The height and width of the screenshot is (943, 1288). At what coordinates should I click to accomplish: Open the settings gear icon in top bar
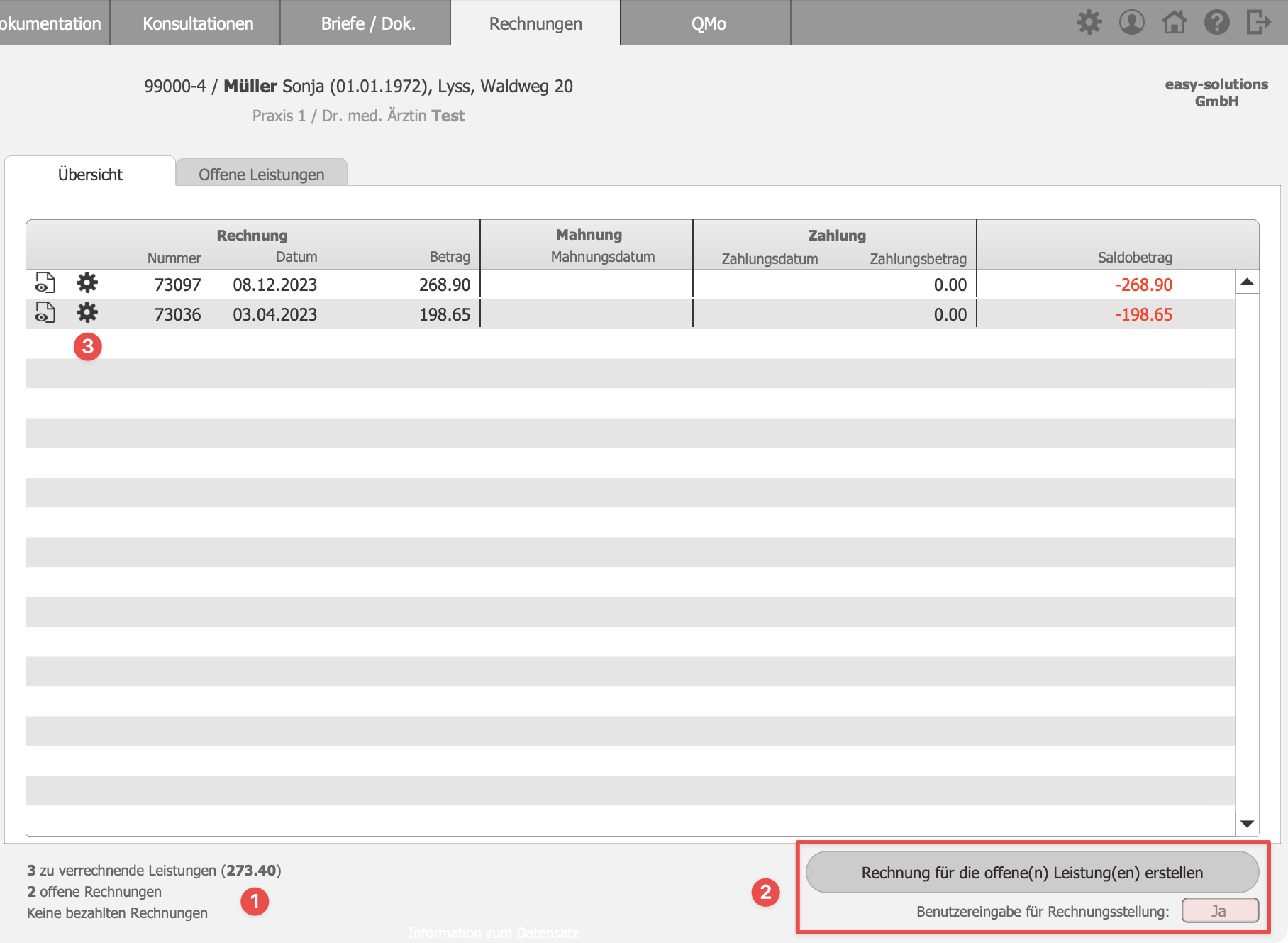[1089, 23]
